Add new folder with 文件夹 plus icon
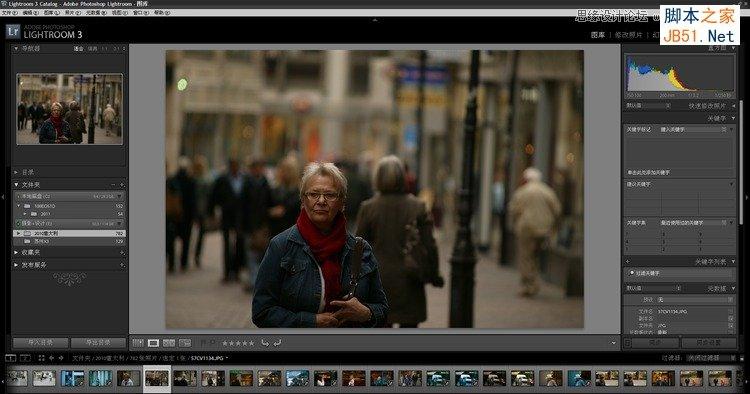This screenshot has height=394, width=750. [122, 185]
